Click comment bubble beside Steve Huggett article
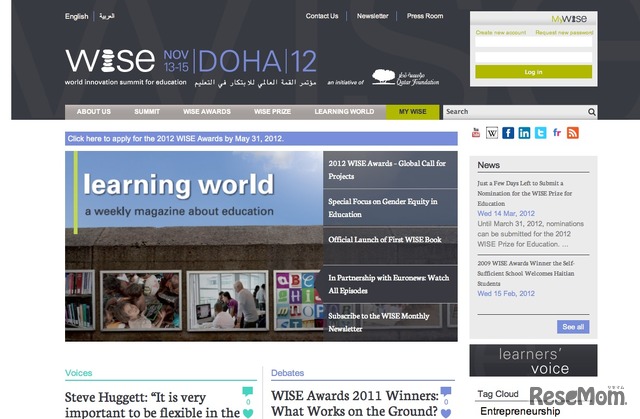The image size is (640, 419). coord(247,391)
